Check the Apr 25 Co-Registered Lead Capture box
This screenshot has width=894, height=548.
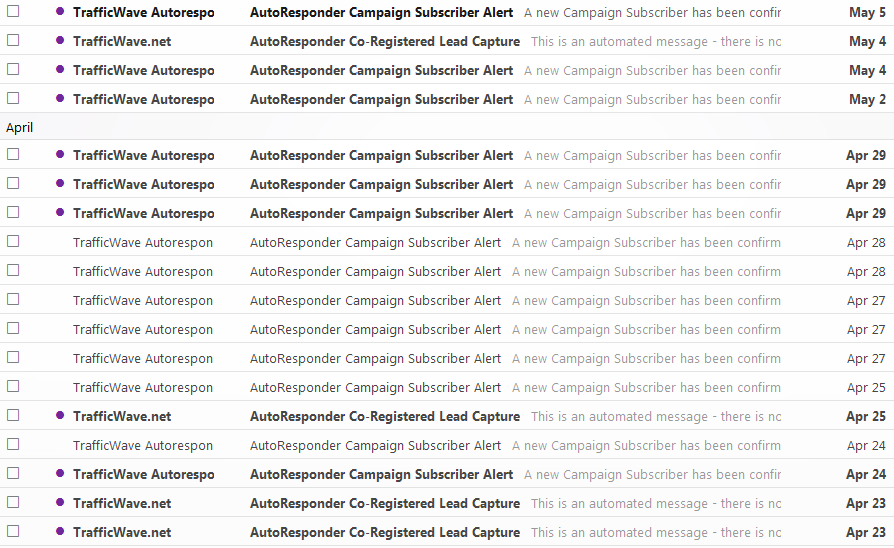point(13,416)
